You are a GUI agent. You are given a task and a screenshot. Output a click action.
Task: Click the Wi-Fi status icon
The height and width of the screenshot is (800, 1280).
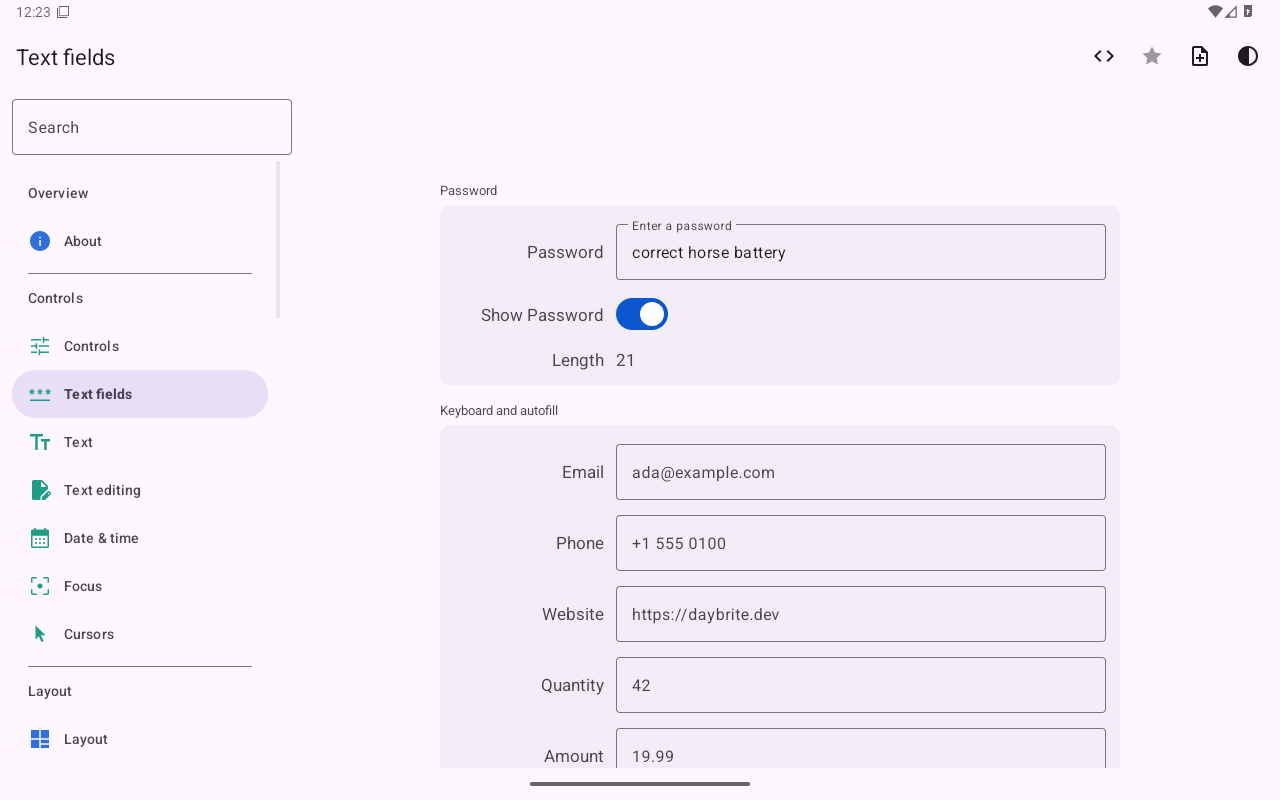click(1215, 12)
